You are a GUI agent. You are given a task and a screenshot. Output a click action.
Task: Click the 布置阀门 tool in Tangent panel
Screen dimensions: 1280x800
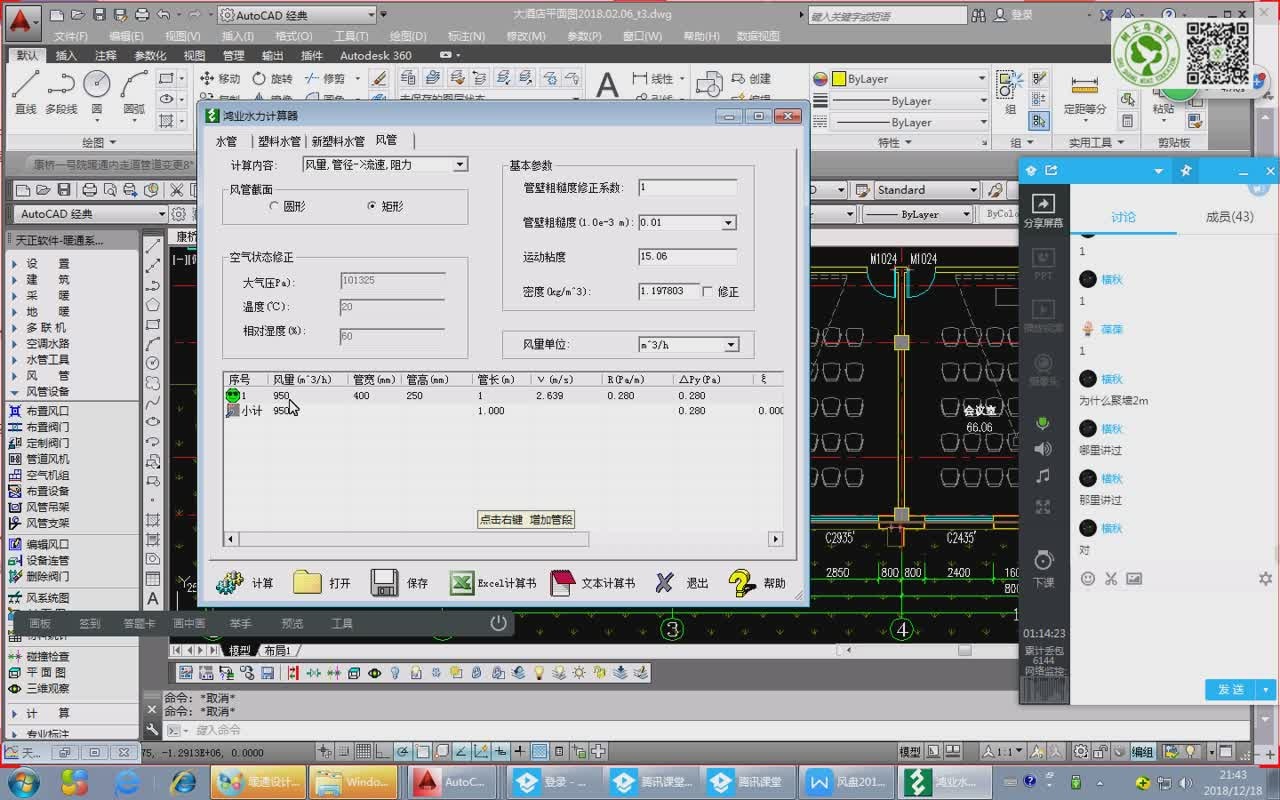point(39,427)
